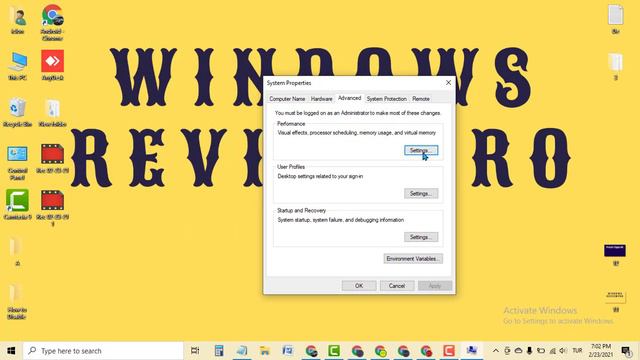The height and width of the screenshot is (360, 640).
Task: Select Rec video file beside Camtasia 9
Action: (52, 208)
